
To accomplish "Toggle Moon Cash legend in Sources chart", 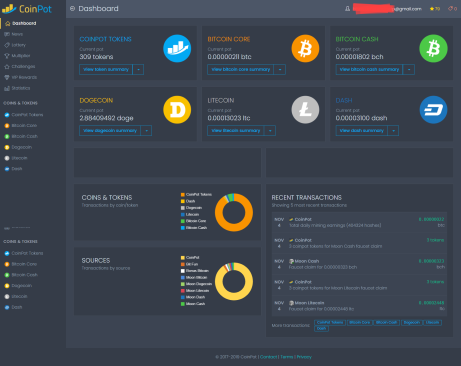I will tap(193, 304).
